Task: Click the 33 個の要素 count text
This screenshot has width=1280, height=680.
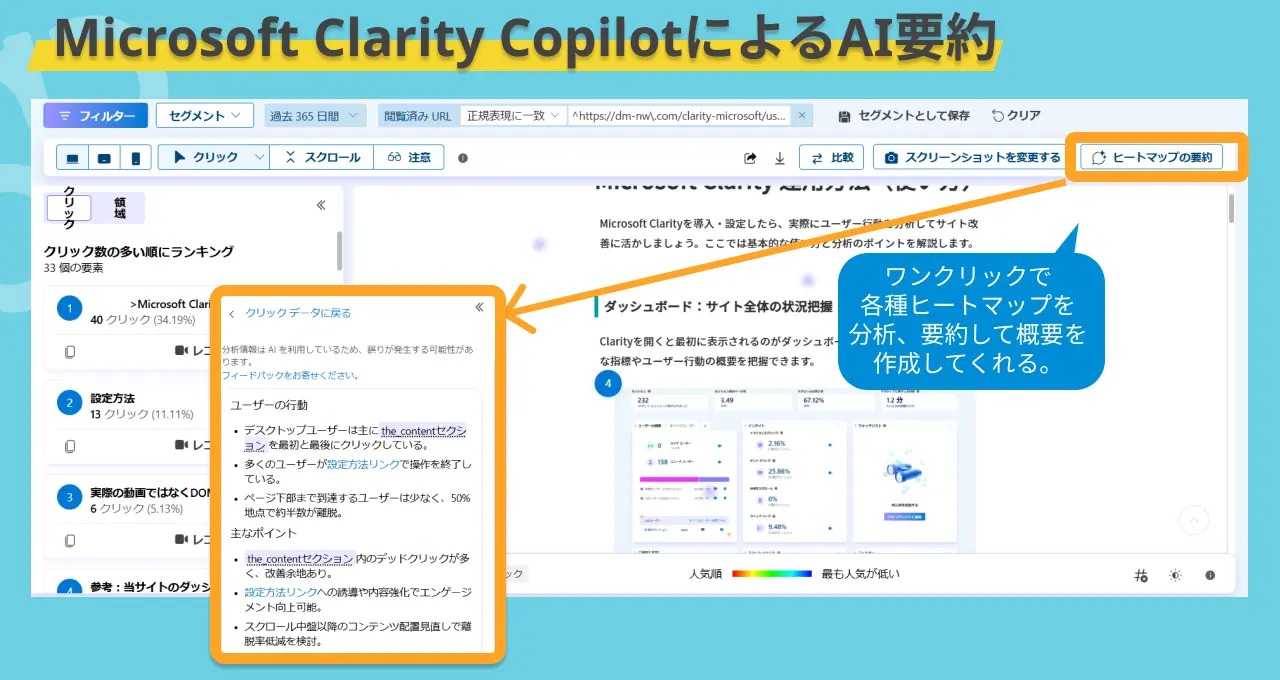Action: [73, 268]
